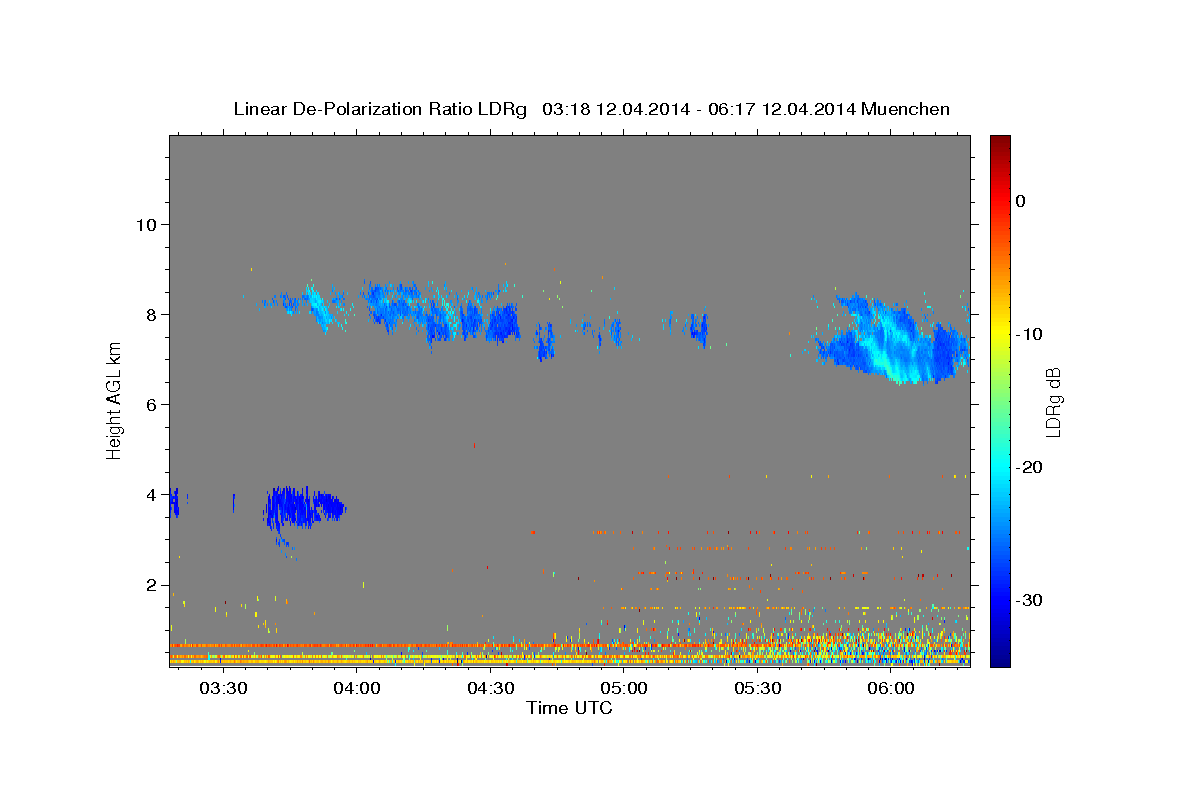Click the cloud layer at 8 km near 04:15
This screenshot has height=800, width=1200.
click(440, 312)
